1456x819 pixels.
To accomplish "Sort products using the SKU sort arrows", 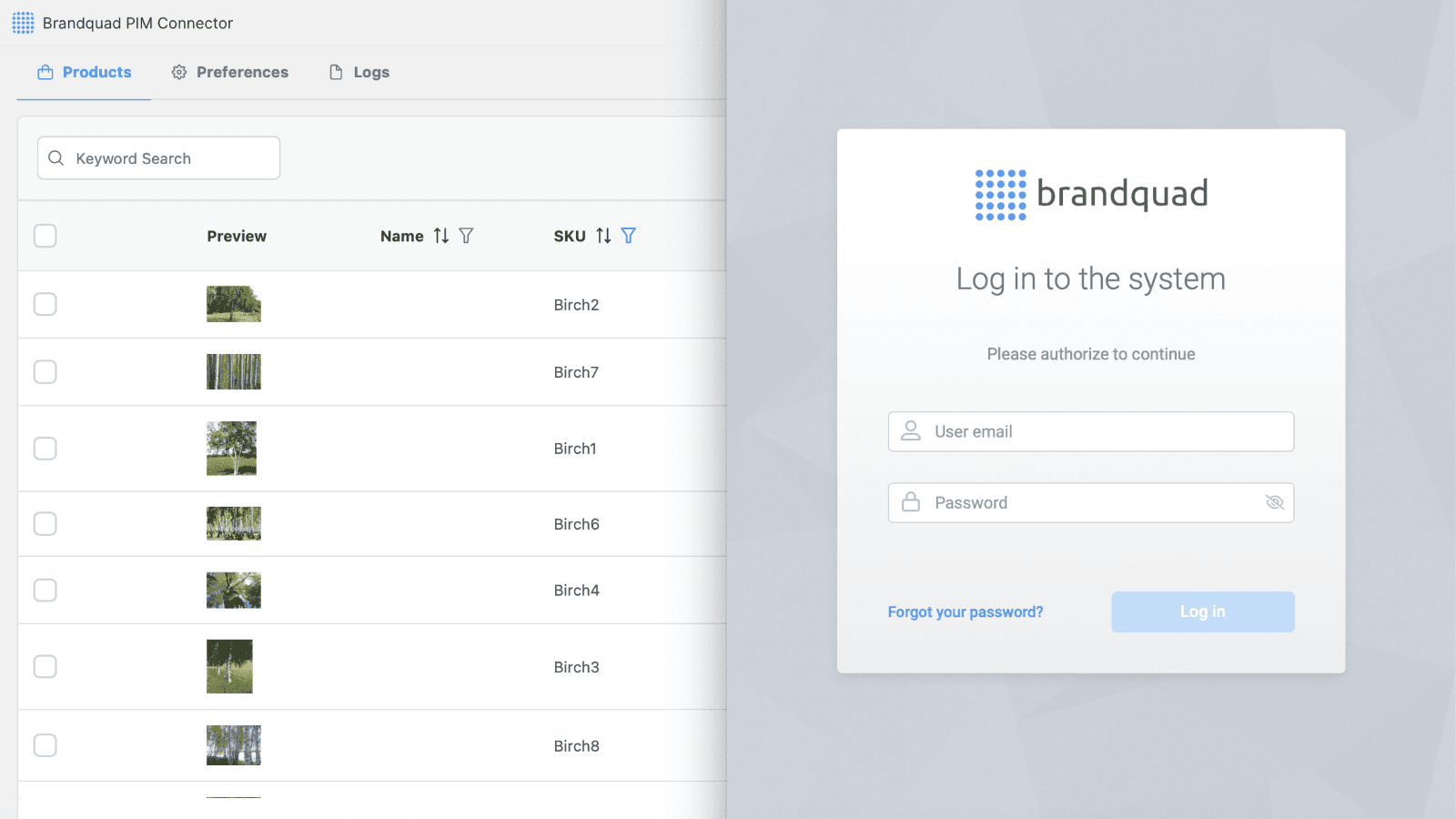I will pos(603,236).
